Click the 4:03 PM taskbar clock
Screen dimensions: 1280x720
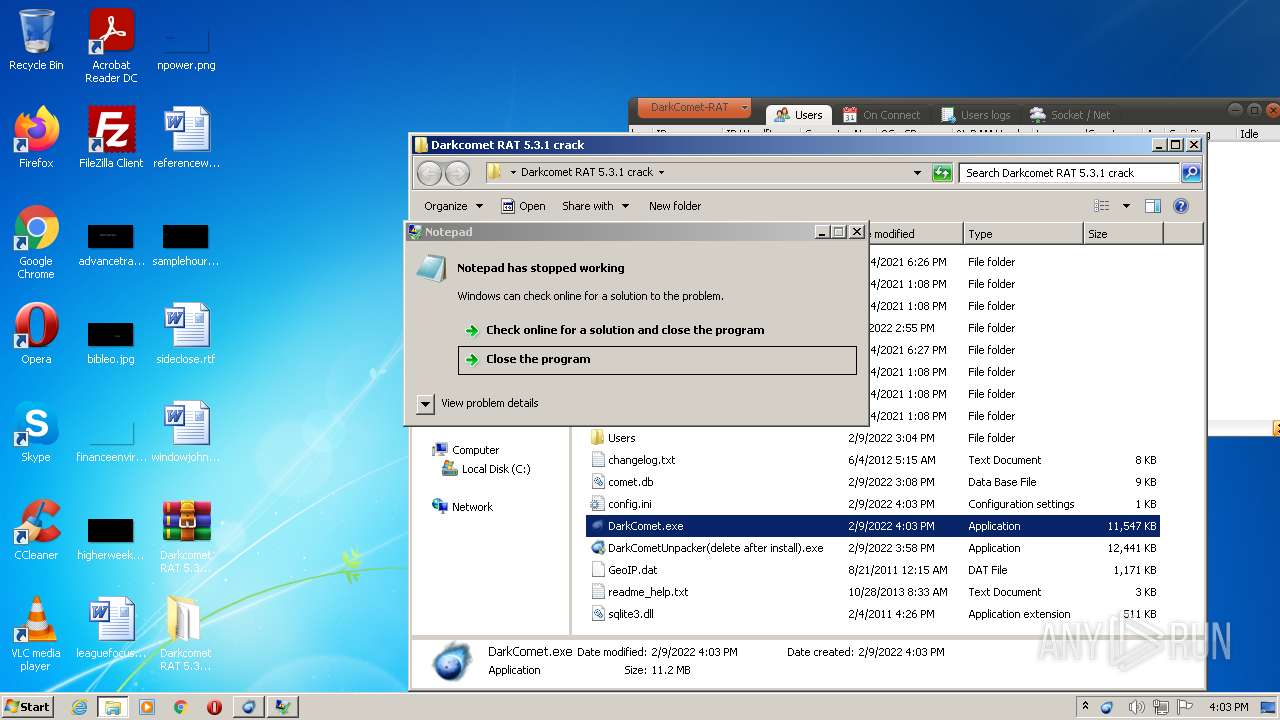(1229, 707)
